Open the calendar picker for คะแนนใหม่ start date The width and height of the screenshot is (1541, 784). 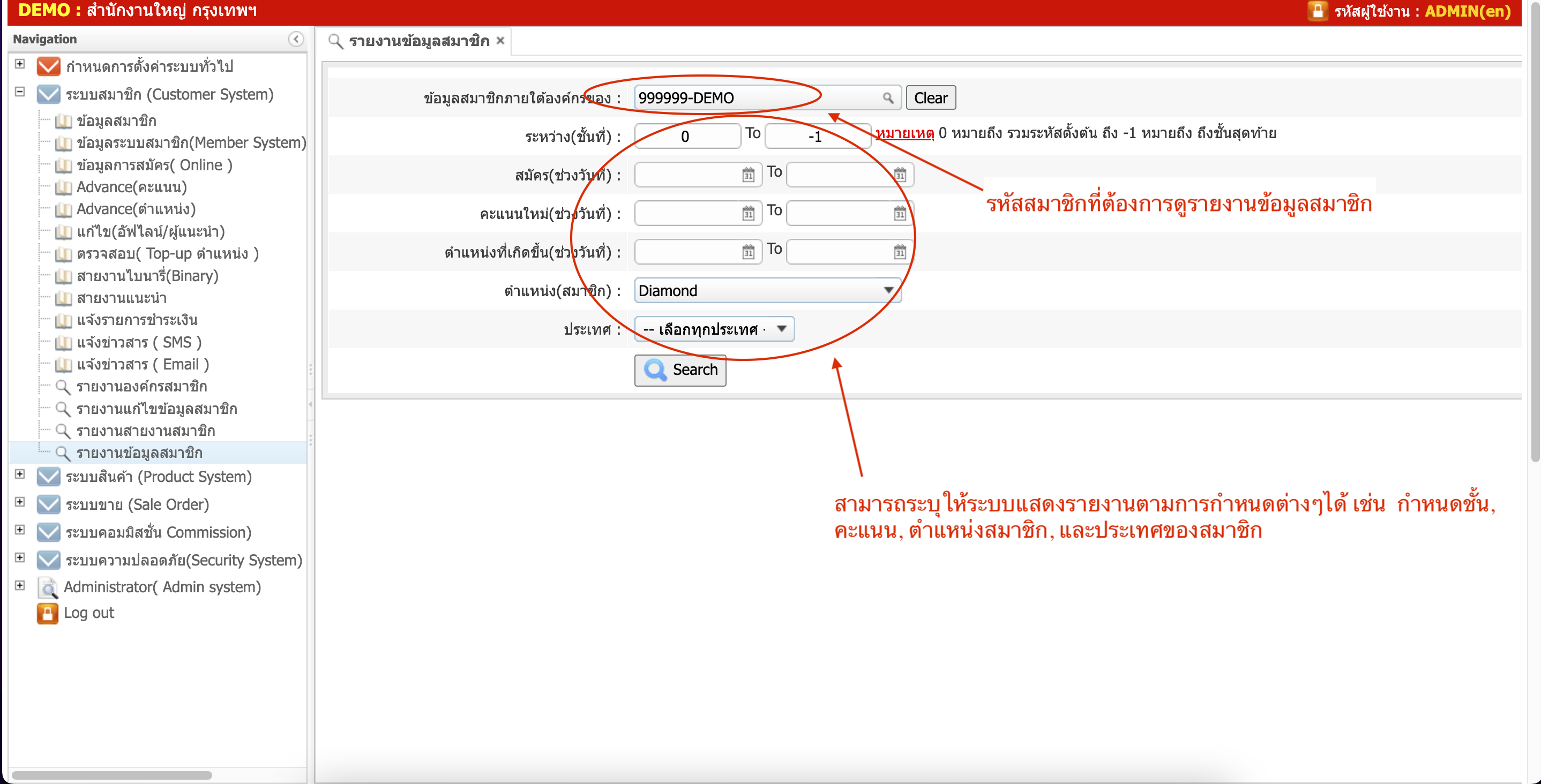click(748, 214)
